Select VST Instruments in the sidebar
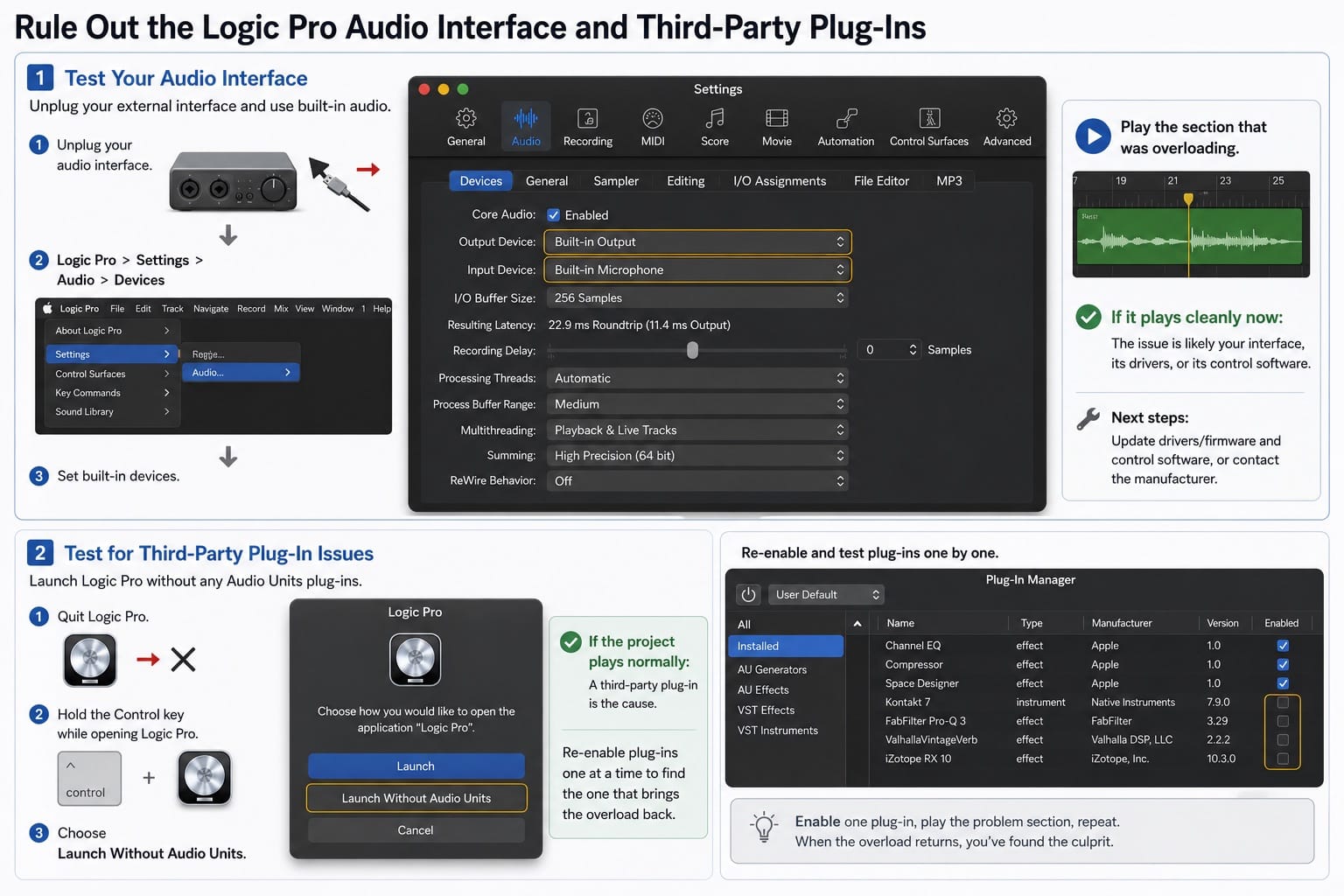 pyautogui.click(x=777, y=731)
